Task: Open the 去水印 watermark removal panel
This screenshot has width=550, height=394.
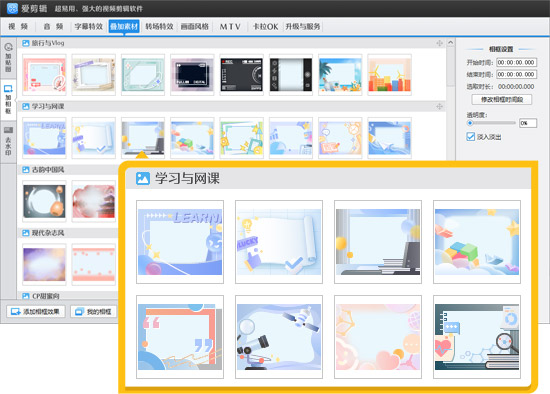Action: click(x=8, y=141)
